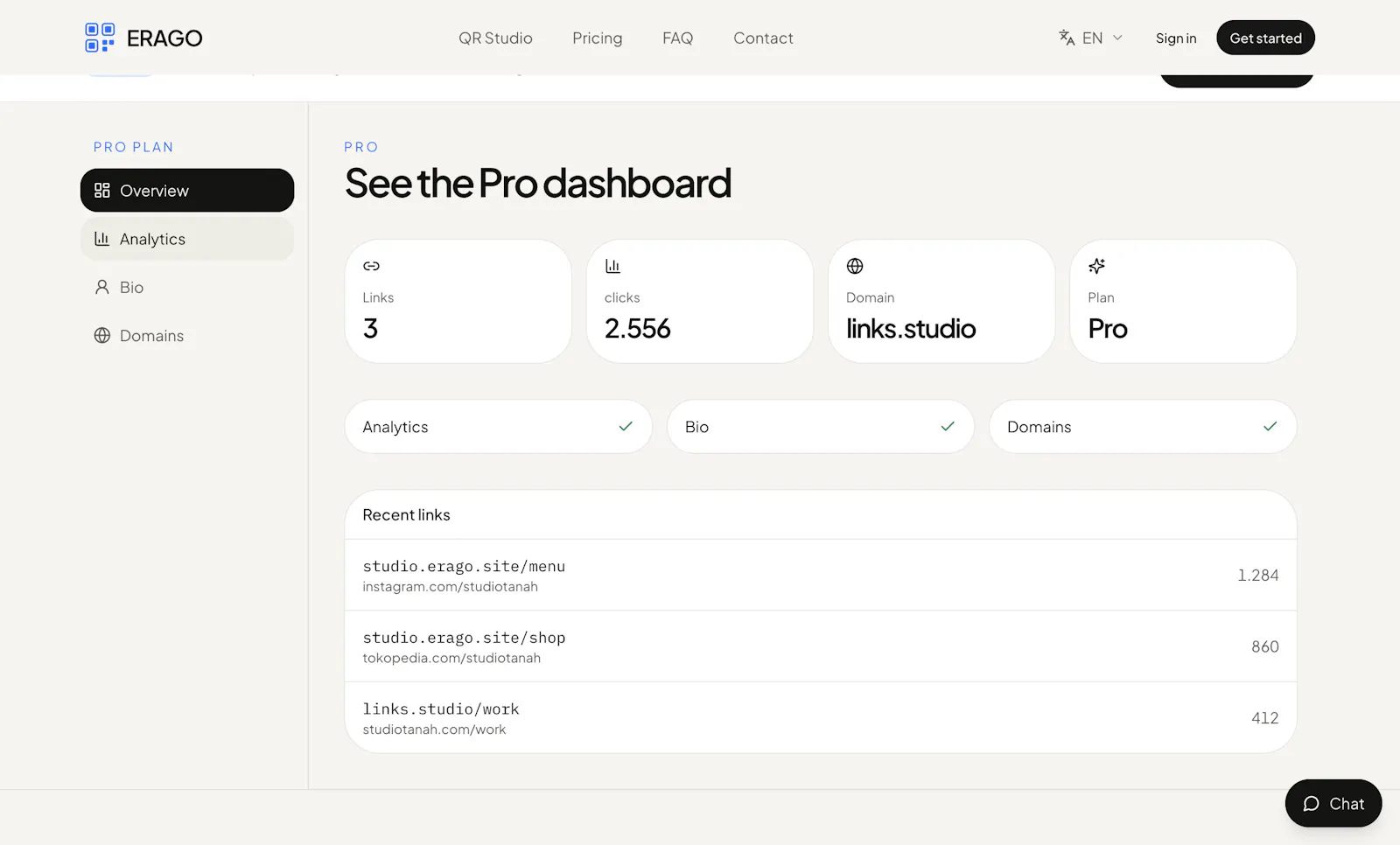Click the links.studio domain value

[911, 329]
